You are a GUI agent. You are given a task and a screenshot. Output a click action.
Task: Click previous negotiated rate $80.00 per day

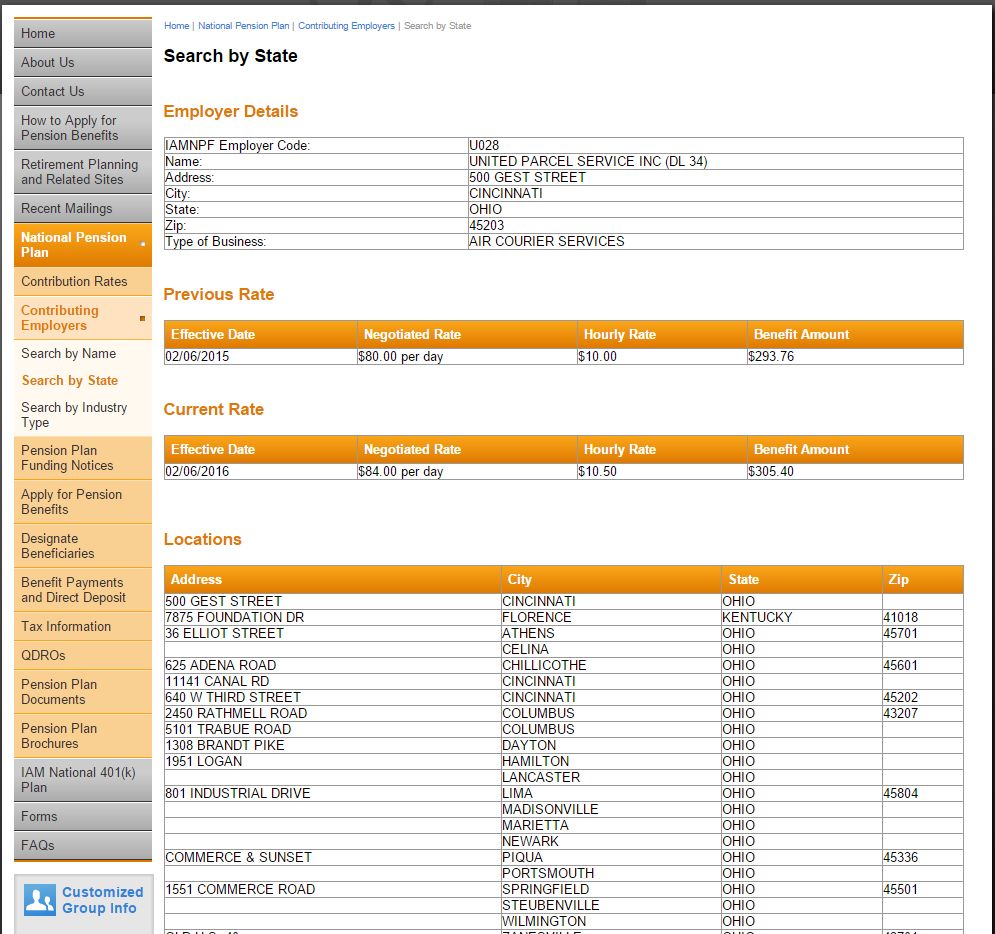click(x=400, y=357)
